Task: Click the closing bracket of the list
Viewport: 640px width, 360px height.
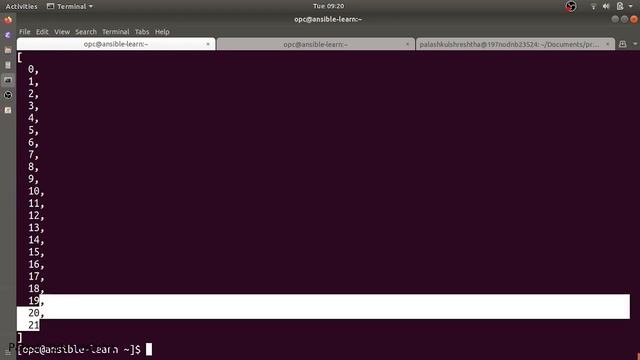Action: (x=20, y=338)
